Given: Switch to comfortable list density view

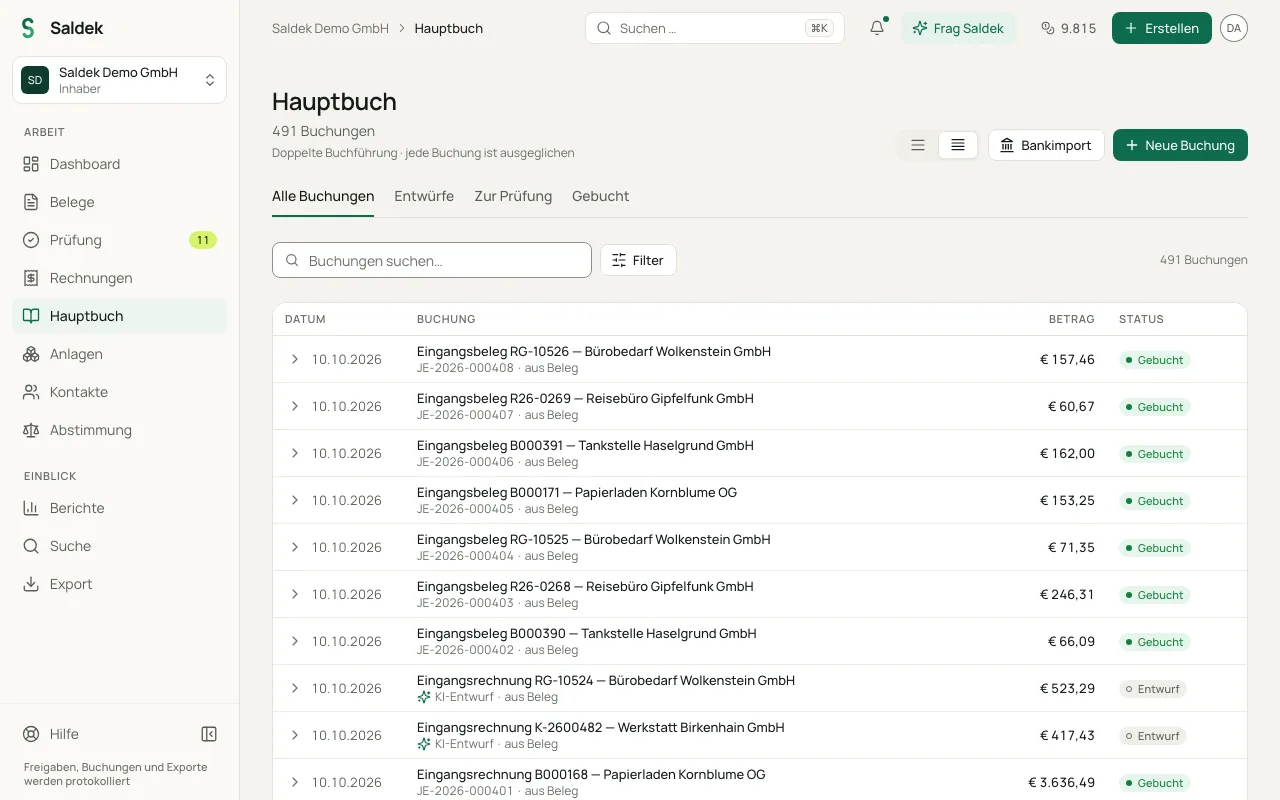Looking at the screenshot, I should (918, 145).
